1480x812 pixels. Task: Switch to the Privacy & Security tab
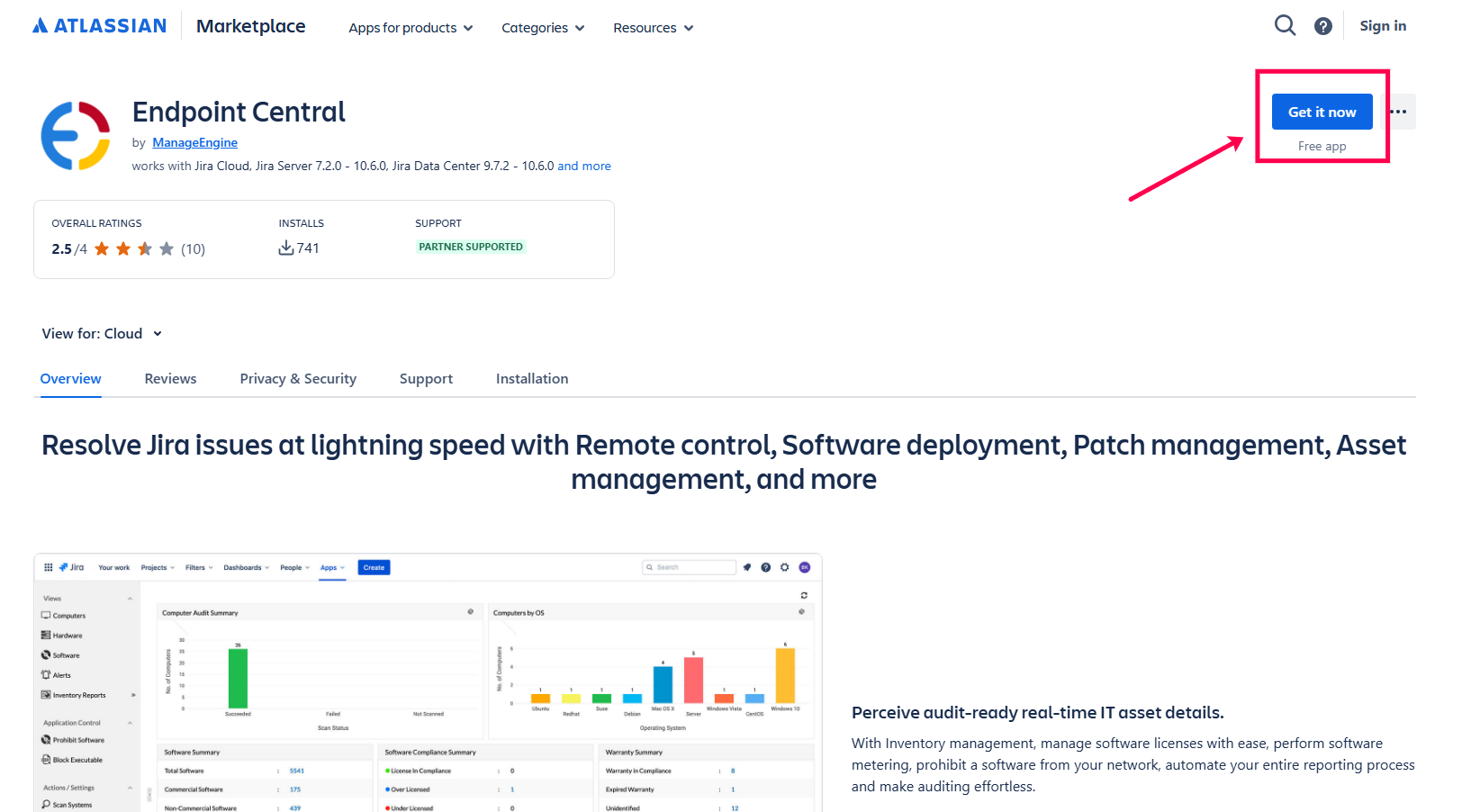298,379
